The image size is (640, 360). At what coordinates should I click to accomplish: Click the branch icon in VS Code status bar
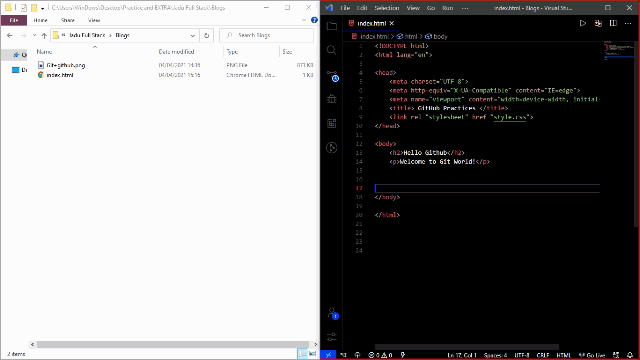coord(343,355)
